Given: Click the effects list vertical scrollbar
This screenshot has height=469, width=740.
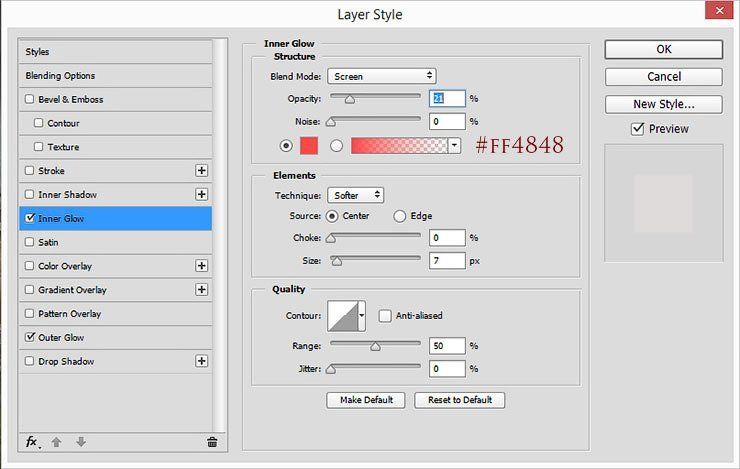Looking at the screenshot, I should 219,236.
